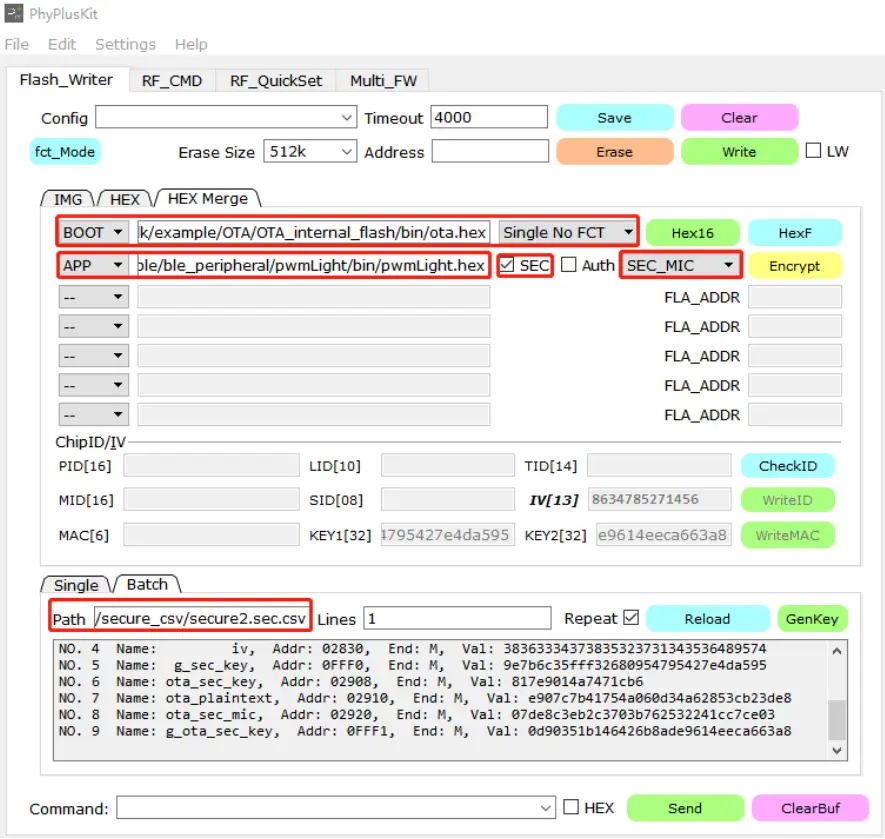
Task: Open the SEC_MIC dropdown
Action: tap(680, 265)
